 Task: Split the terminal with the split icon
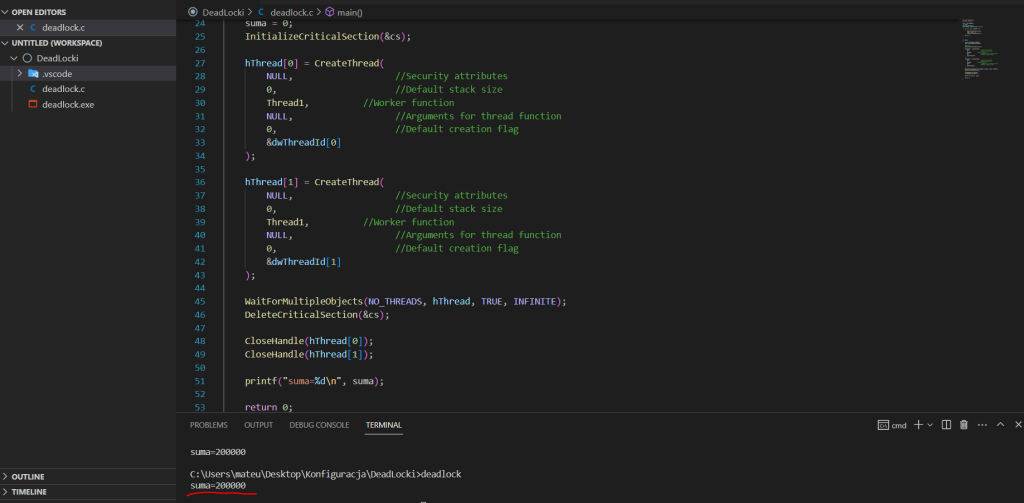(946, 425)
